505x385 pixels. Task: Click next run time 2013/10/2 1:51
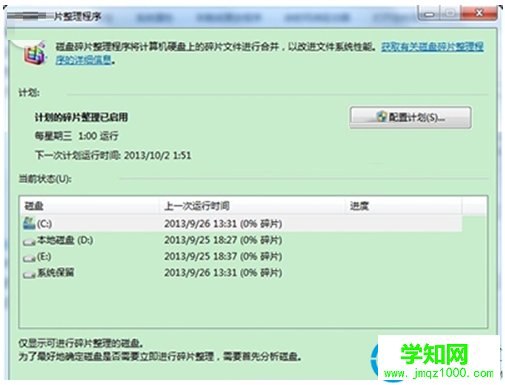coord(158,155)
